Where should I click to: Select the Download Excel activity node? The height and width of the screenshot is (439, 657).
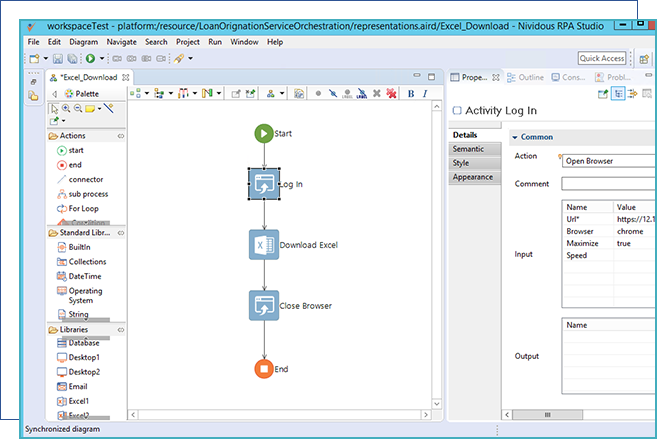click(264, 245)
